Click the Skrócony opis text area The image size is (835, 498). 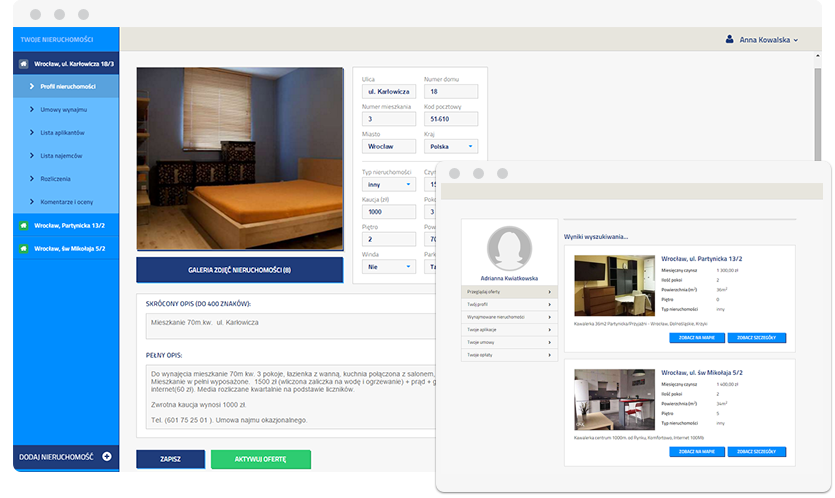pyautogui.click(x=291, y=326)
